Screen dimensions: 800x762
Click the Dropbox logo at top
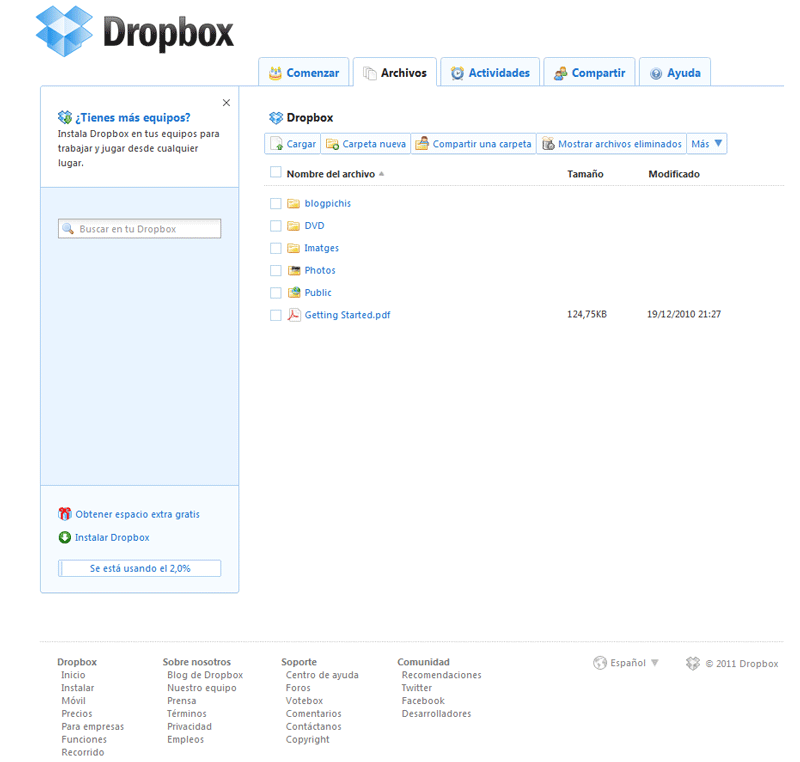click(135, 32)
